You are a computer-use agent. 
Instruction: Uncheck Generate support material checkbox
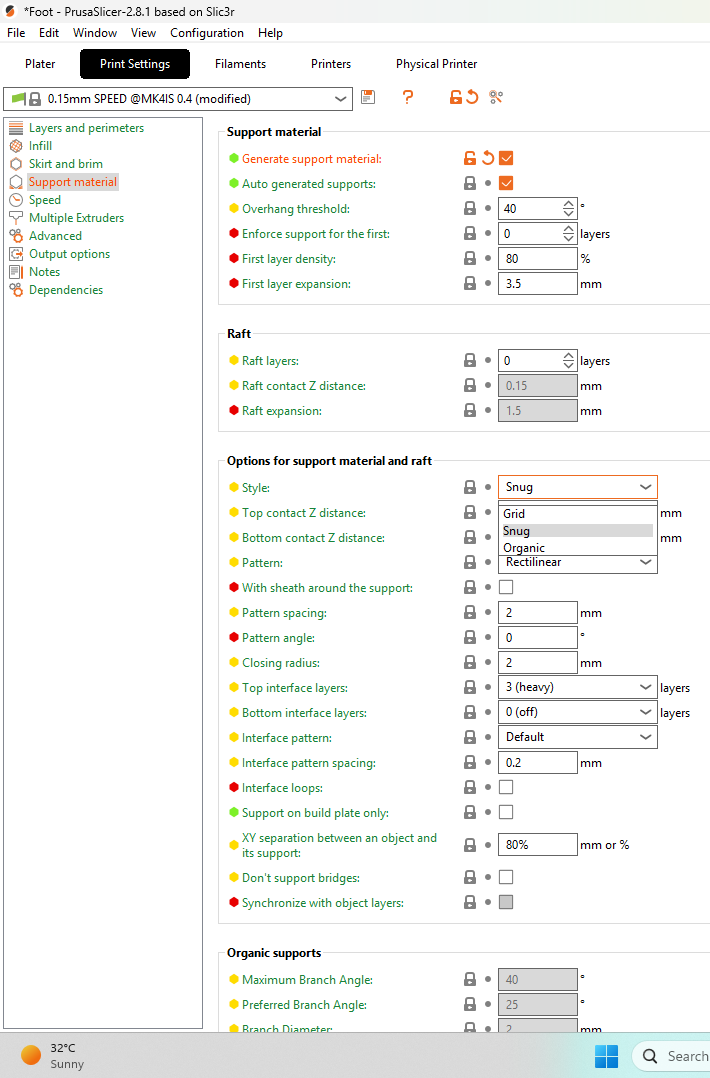(x=506, y=158)
